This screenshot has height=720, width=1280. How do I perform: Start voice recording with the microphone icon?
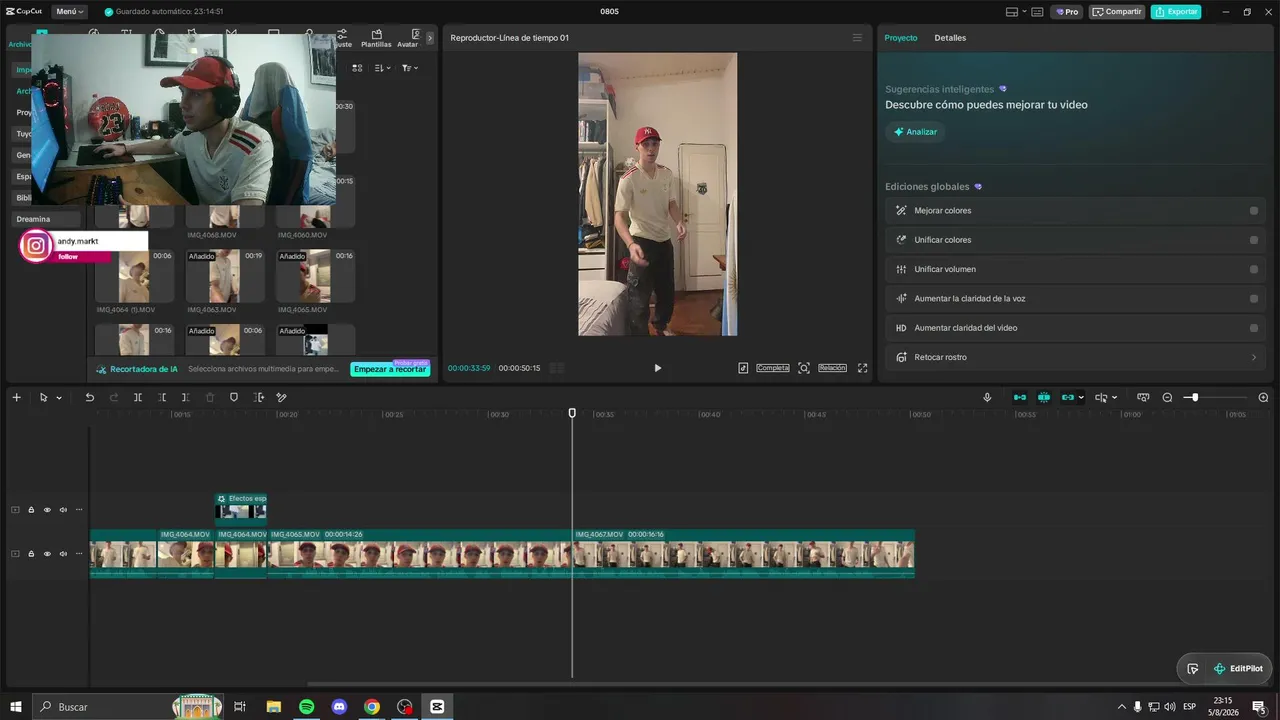tap(987, 397)
